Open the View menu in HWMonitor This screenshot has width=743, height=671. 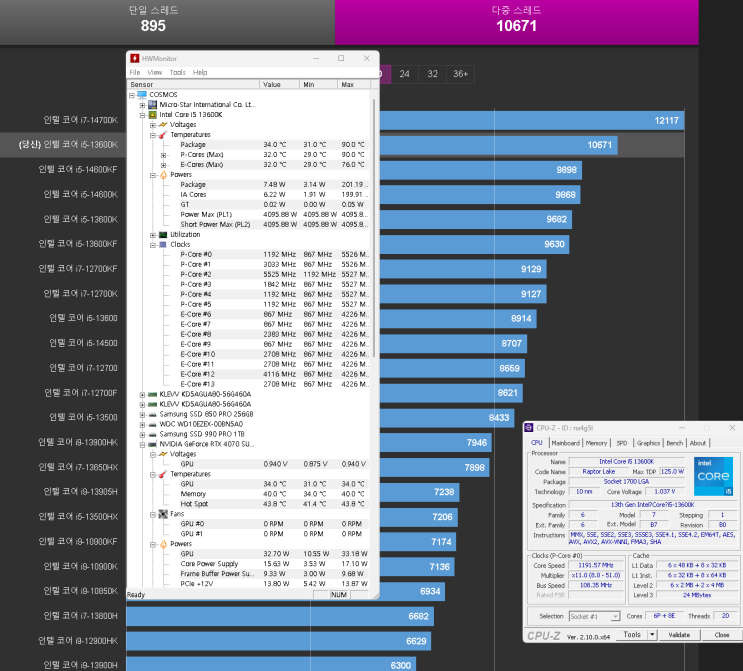(x=154, y=73)
